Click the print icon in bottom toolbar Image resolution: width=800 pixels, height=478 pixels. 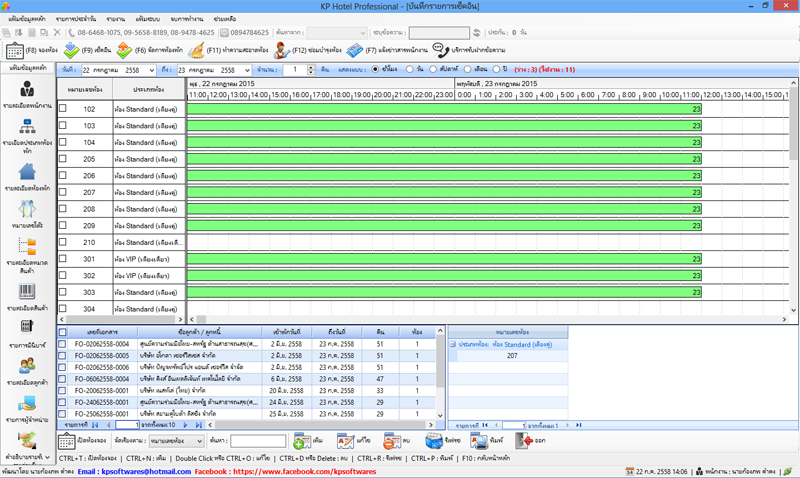point(479,441)
